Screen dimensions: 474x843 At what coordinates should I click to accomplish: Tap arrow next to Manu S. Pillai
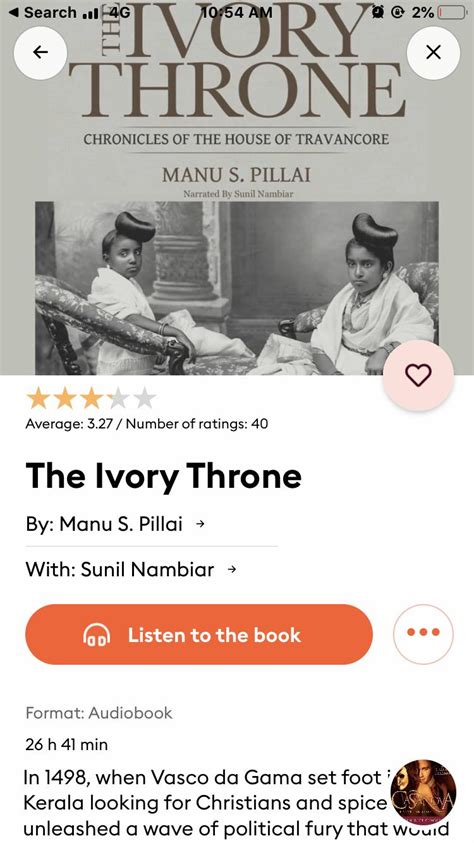[x=200, y=524]
